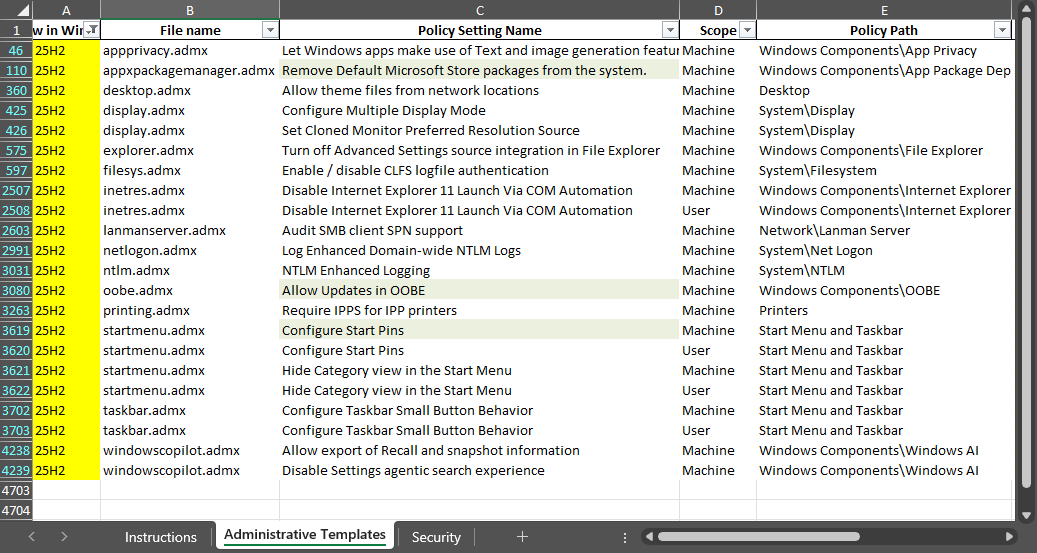Screen dimensions: 1037x553
Task: Open the Policy Path column filter dropdown
Action: [1002, 30]
